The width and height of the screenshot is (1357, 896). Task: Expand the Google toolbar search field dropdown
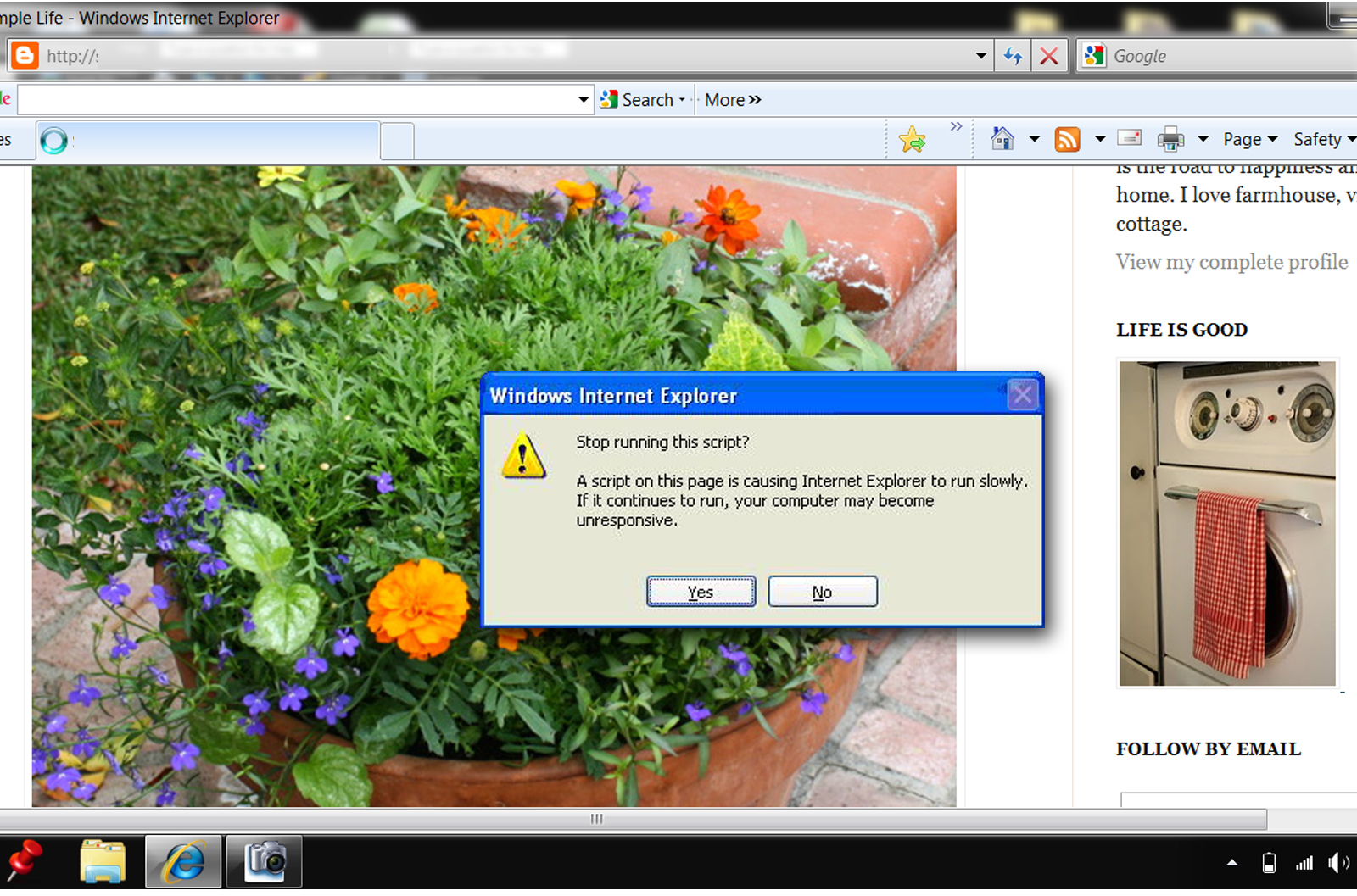click(x=584, y=100)
